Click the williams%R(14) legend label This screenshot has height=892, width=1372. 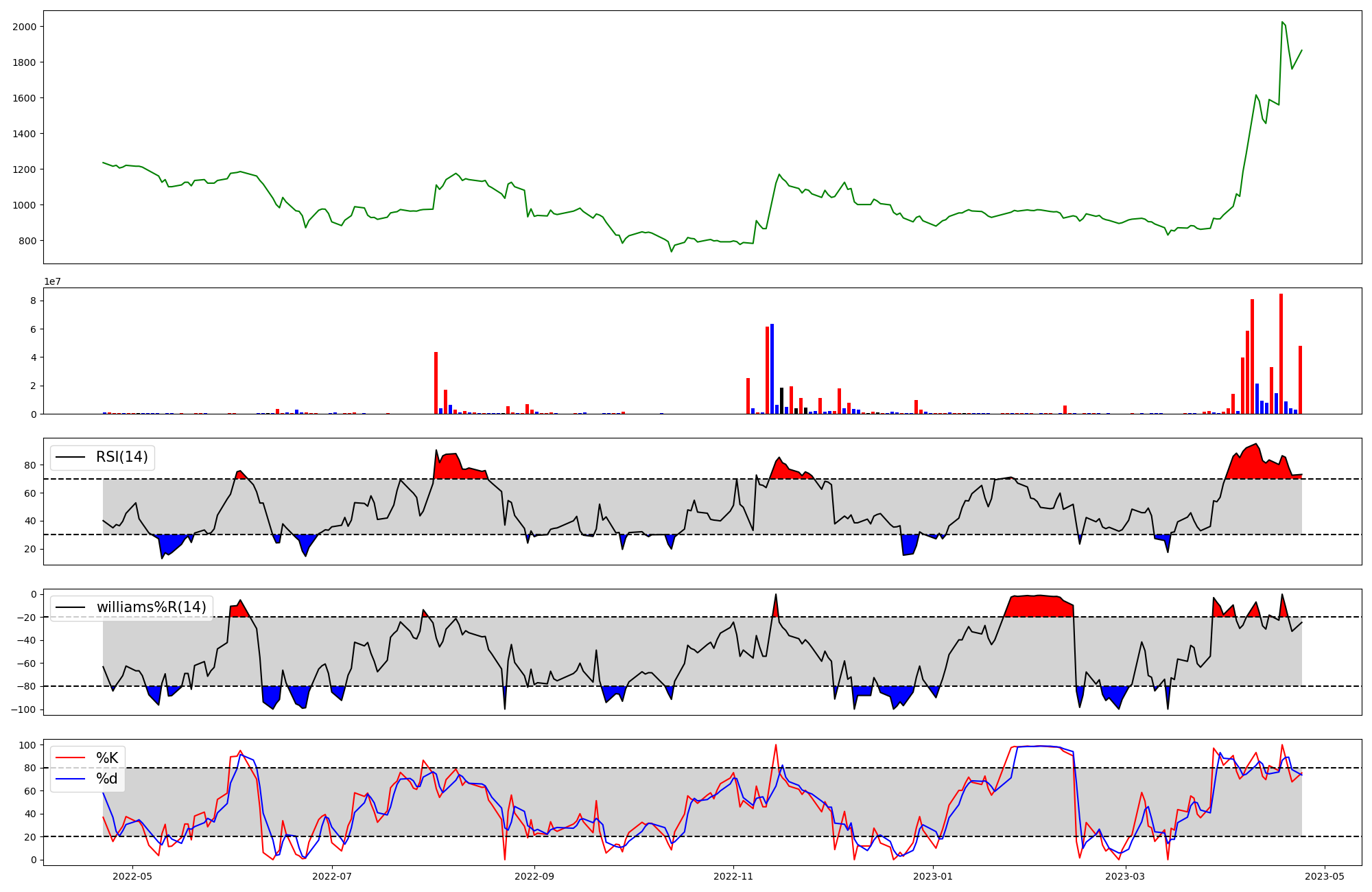click(x=151, y=607)
